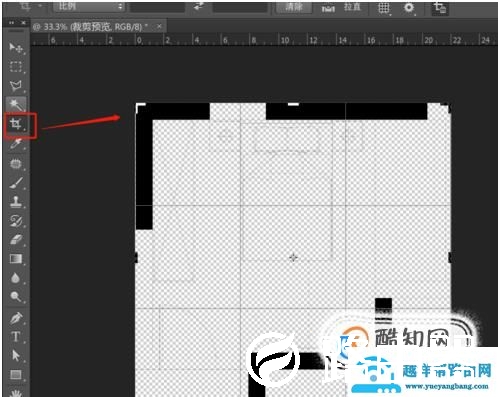The height and width of the screenshot is (397, 498).
Task: Click the crop option icon right of the gear
Action: [x=440, y=8]
